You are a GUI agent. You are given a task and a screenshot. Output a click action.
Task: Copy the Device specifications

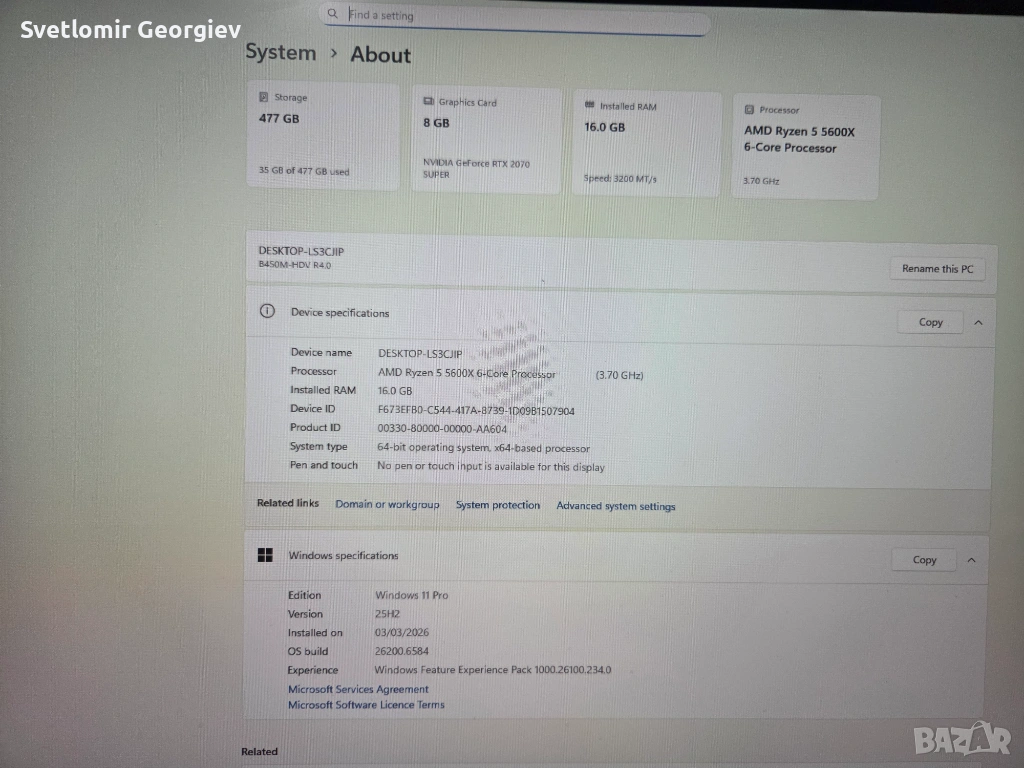931,322
